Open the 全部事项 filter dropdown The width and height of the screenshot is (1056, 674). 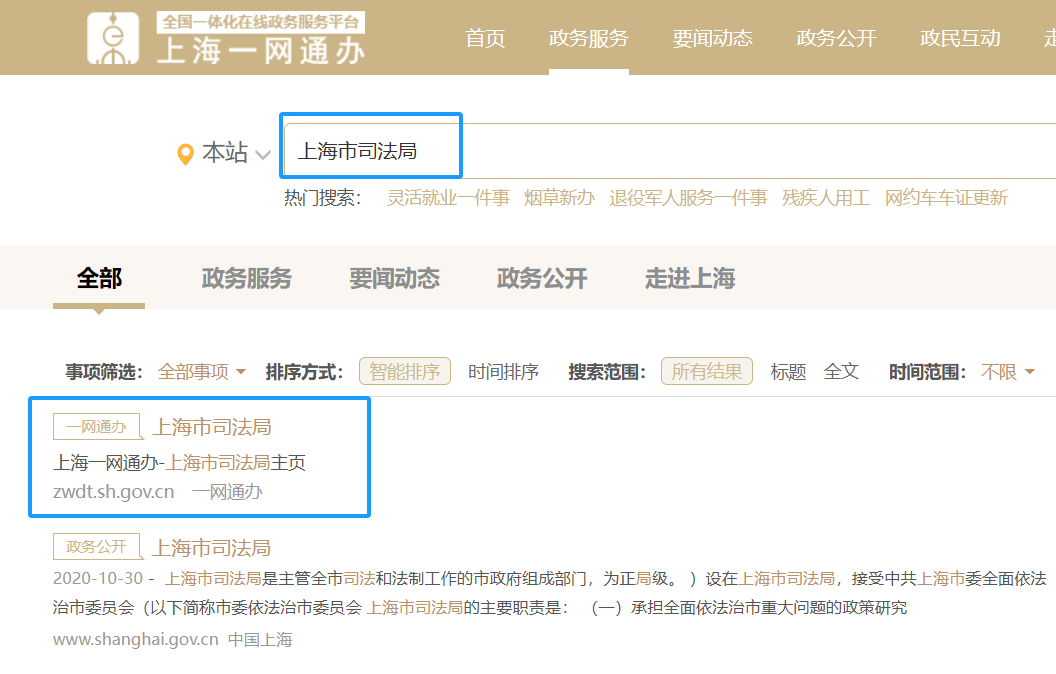(202, 372)
